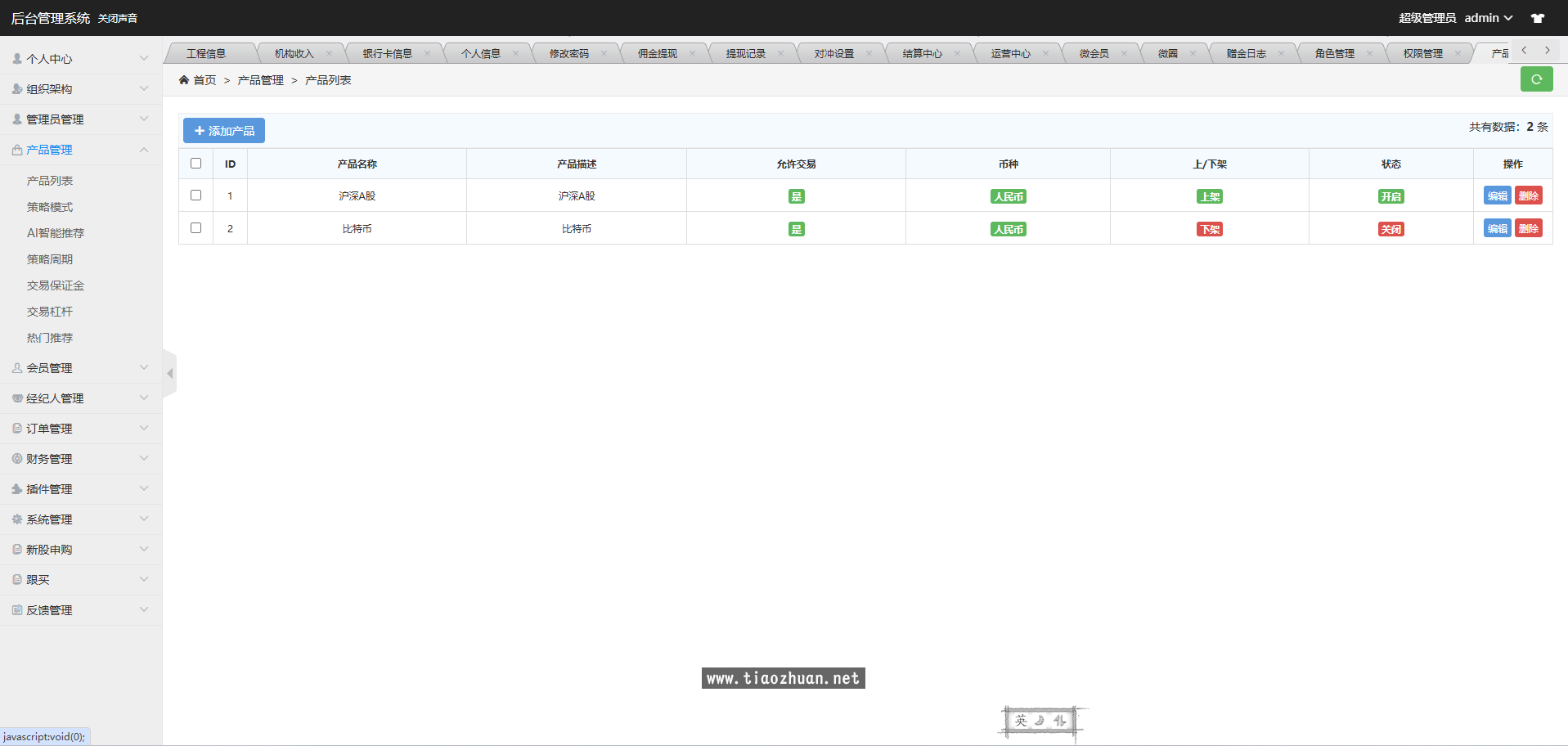Expand the 会员管理 sidebar menu
The height and width of the screenshot is (746, 1568).
pos(81,368)
